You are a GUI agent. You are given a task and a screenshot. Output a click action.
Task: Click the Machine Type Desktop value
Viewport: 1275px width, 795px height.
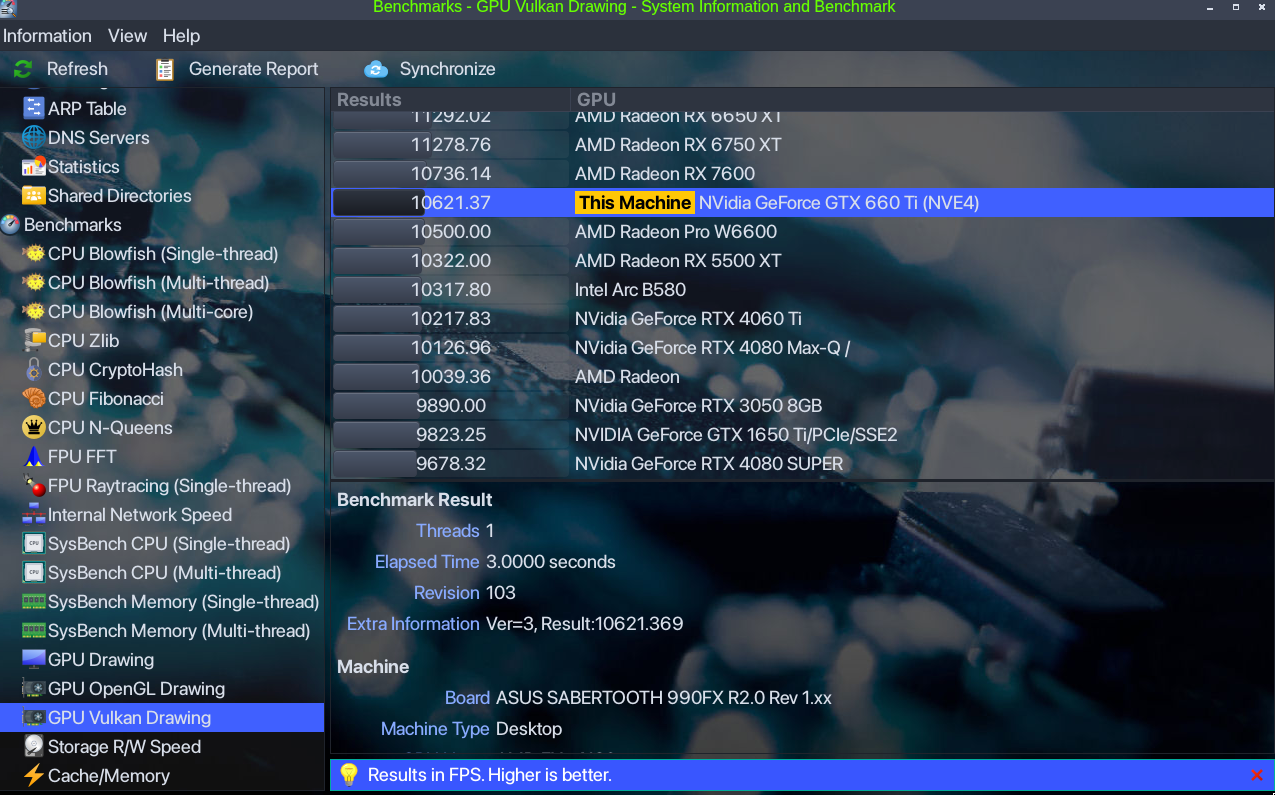pos(529,728)
